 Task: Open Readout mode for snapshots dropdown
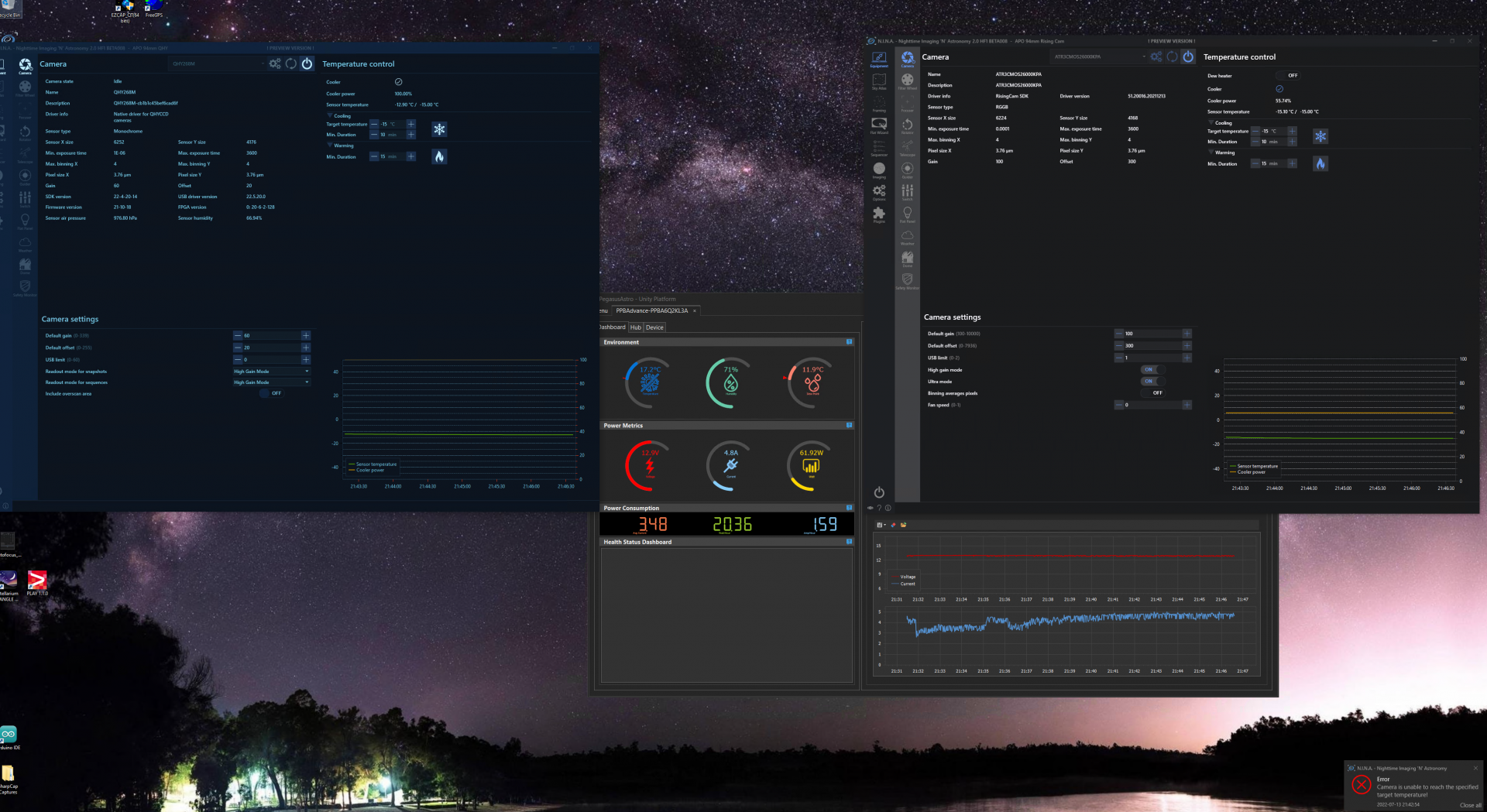click(271, 372)
